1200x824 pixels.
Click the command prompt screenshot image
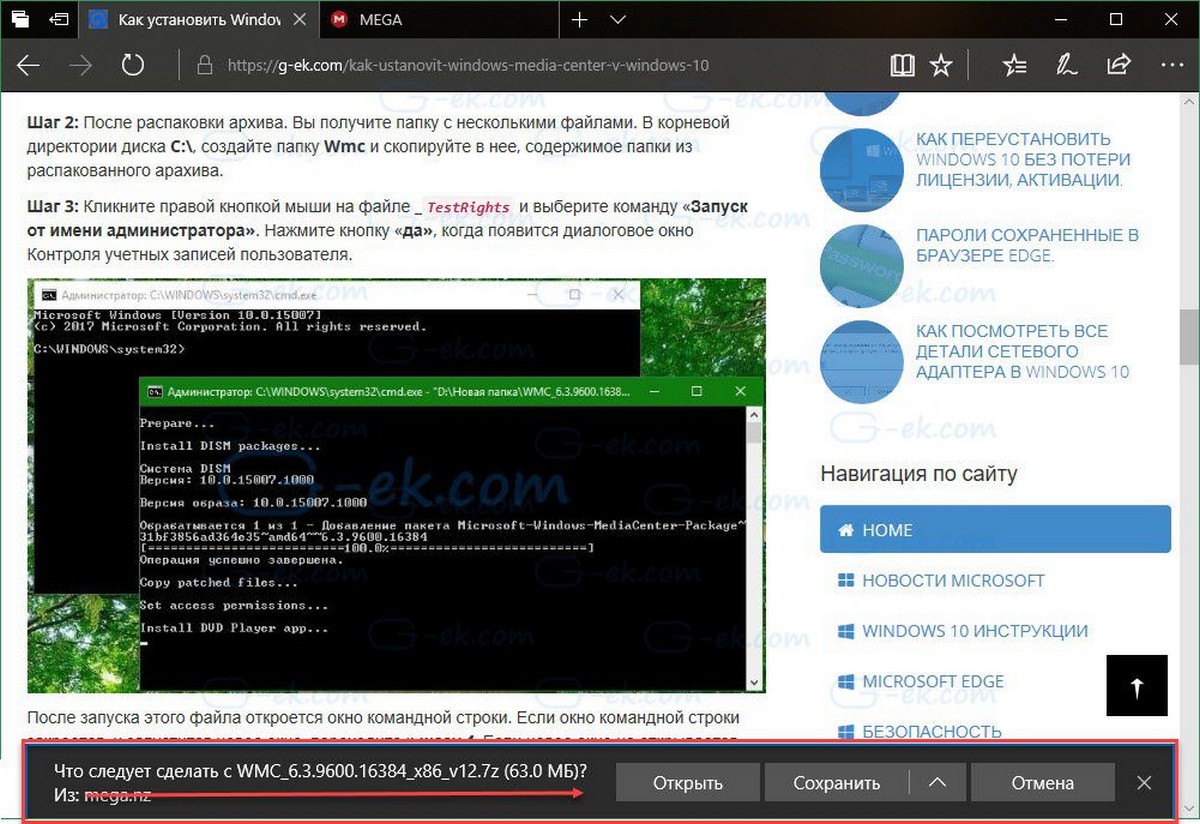tap(396, 485)
